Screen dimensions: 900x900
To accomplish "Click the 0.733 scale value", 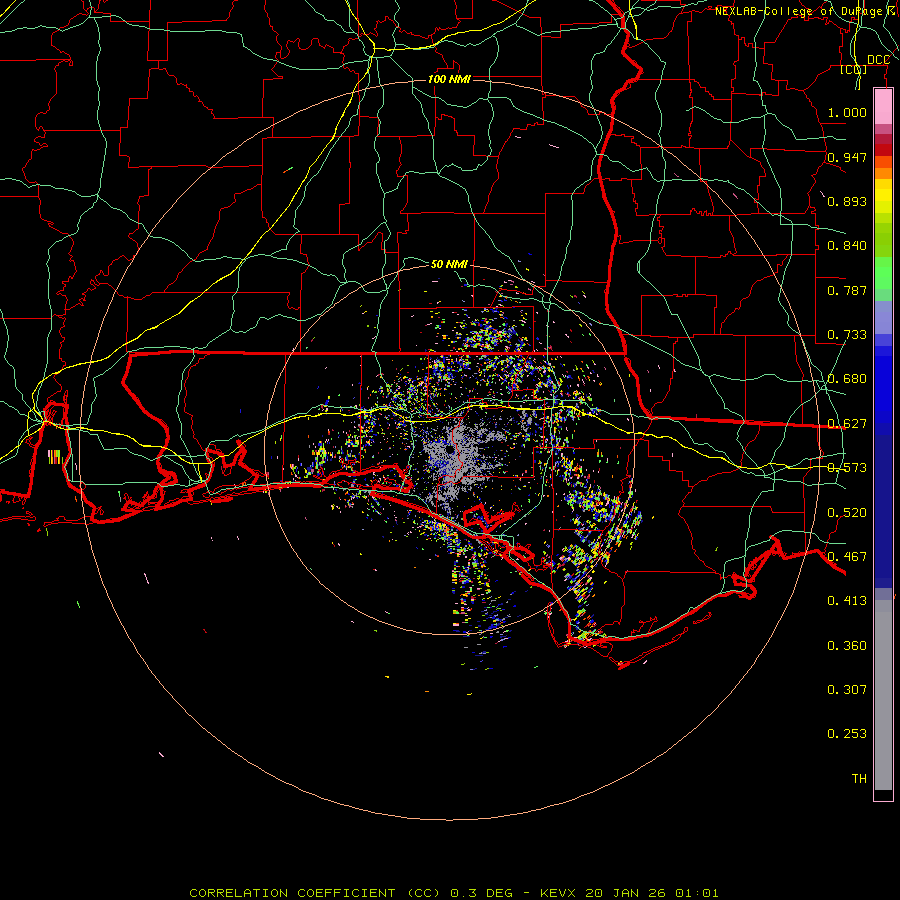I will pos(847,335).
